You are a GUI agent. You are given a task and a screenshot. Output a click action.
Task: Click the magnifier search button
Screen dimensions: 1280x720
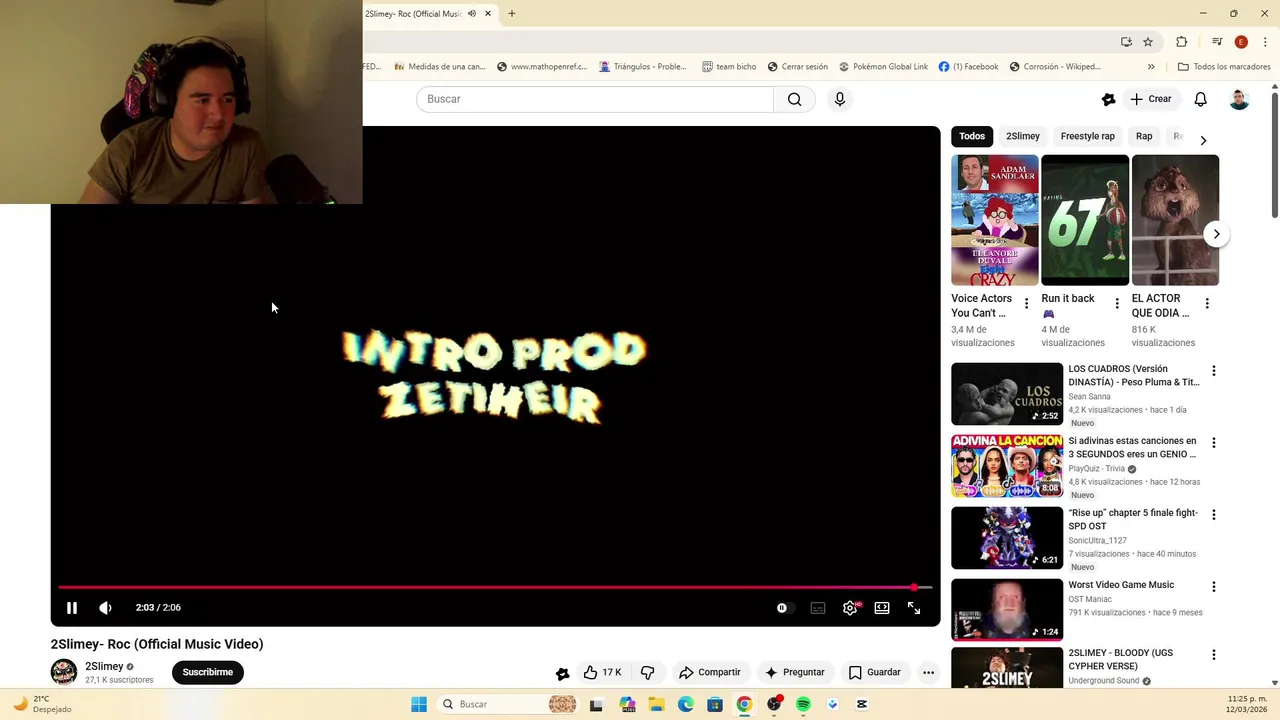pos(794,99)
